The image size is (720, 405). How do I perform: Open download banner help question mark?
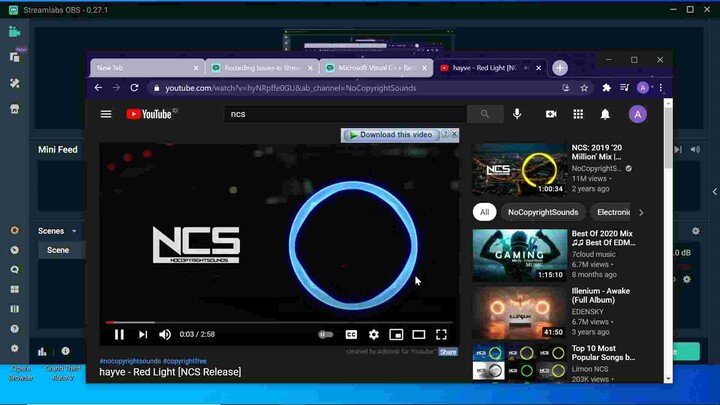445,134
